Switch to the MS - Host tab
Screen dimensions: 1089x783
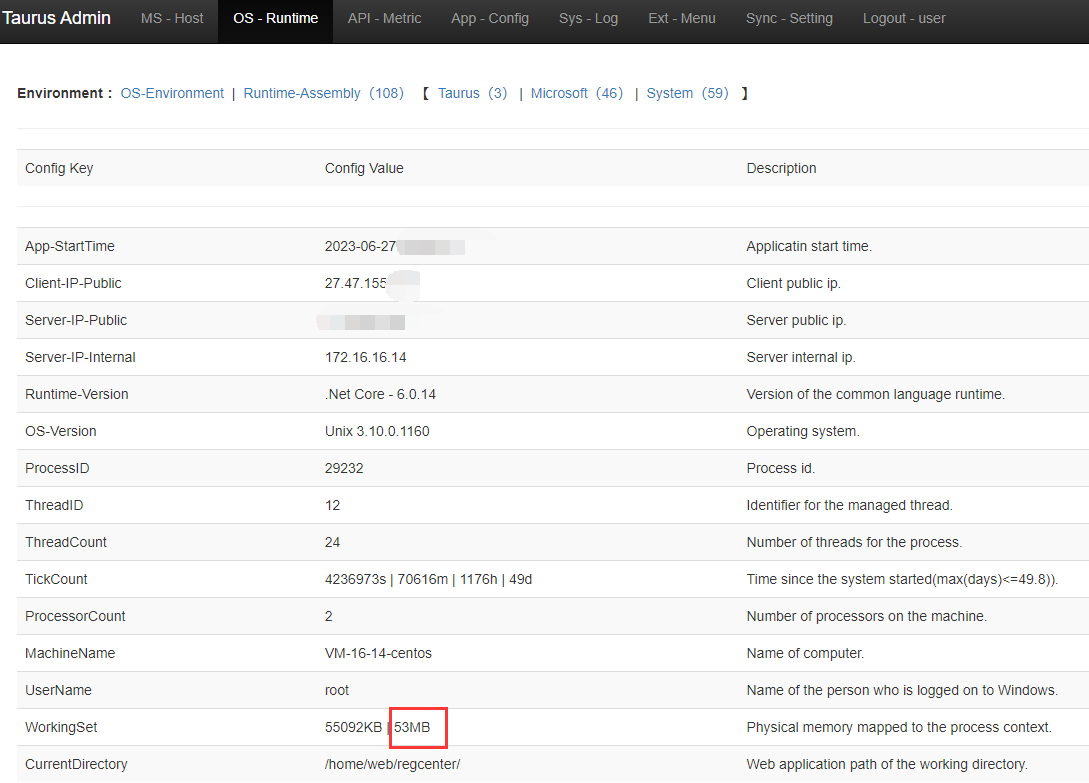171,18
